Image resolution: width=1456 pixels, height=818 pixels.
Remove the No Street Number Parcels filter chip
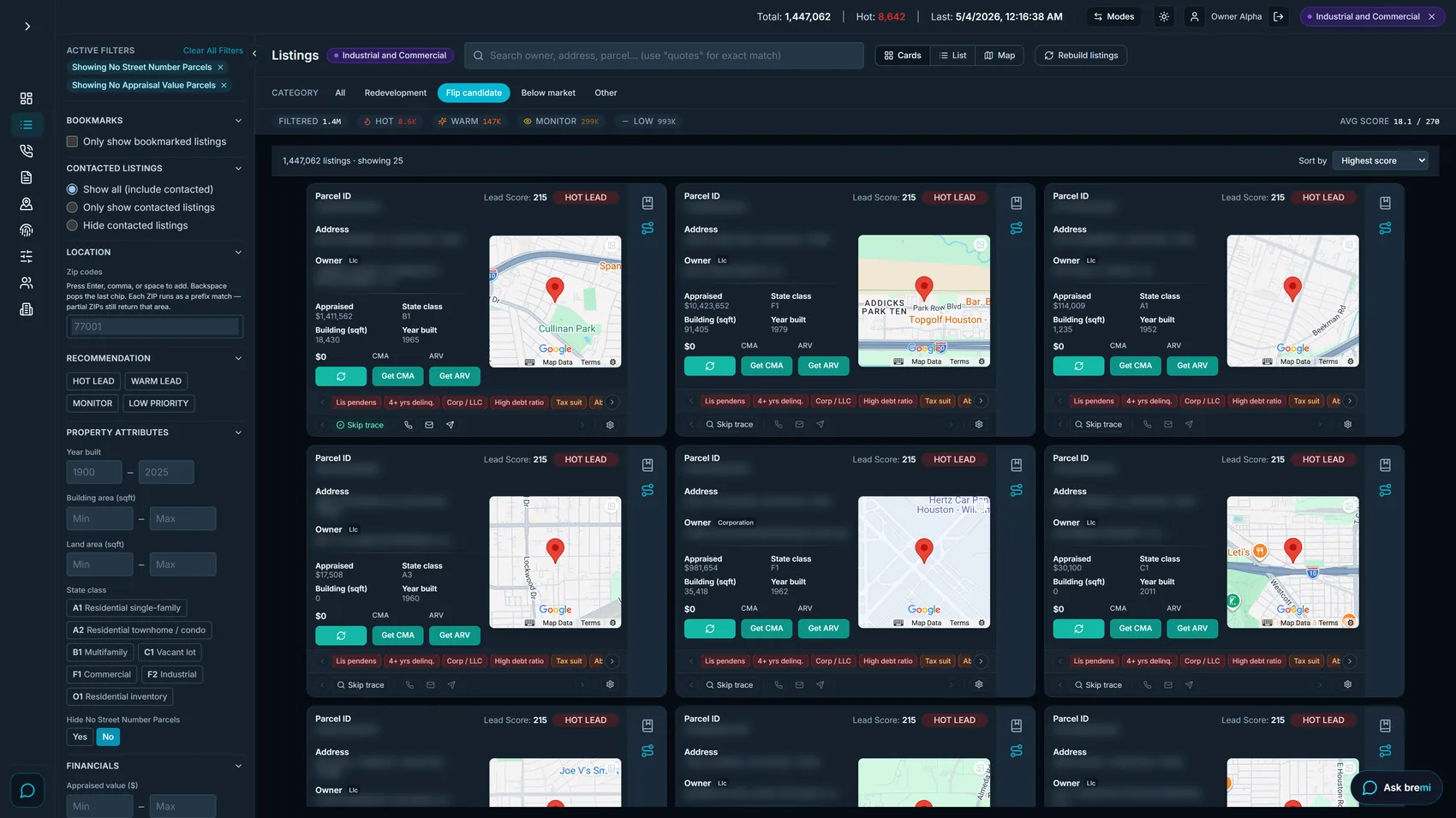pos(220,67)
